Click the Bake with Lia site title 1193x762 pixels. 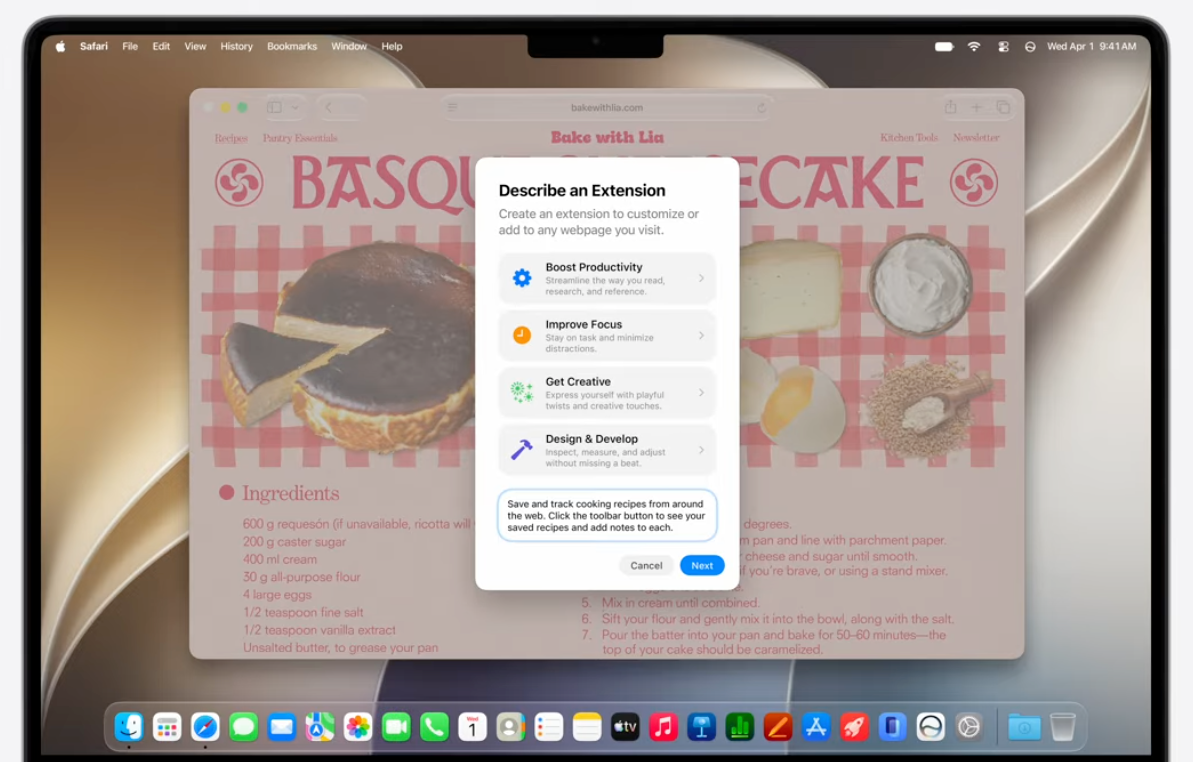click(607, 137)
